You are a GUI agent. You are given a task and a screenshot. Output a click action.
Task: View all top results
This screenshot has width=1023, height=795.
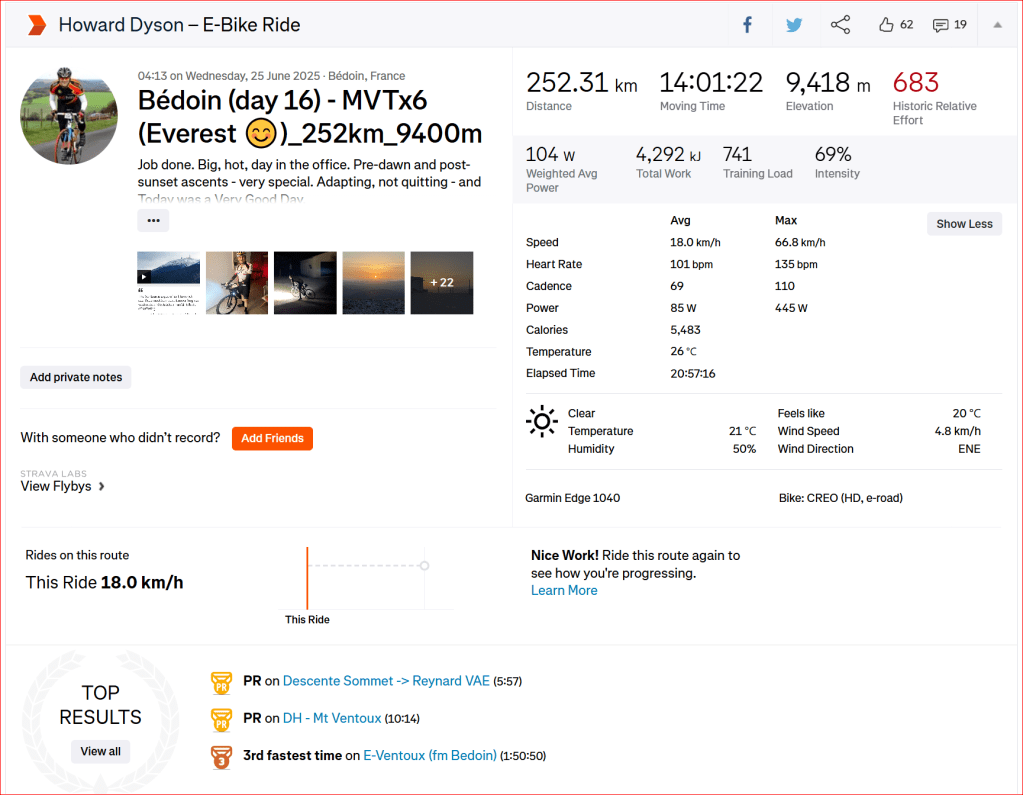(100, 751)
